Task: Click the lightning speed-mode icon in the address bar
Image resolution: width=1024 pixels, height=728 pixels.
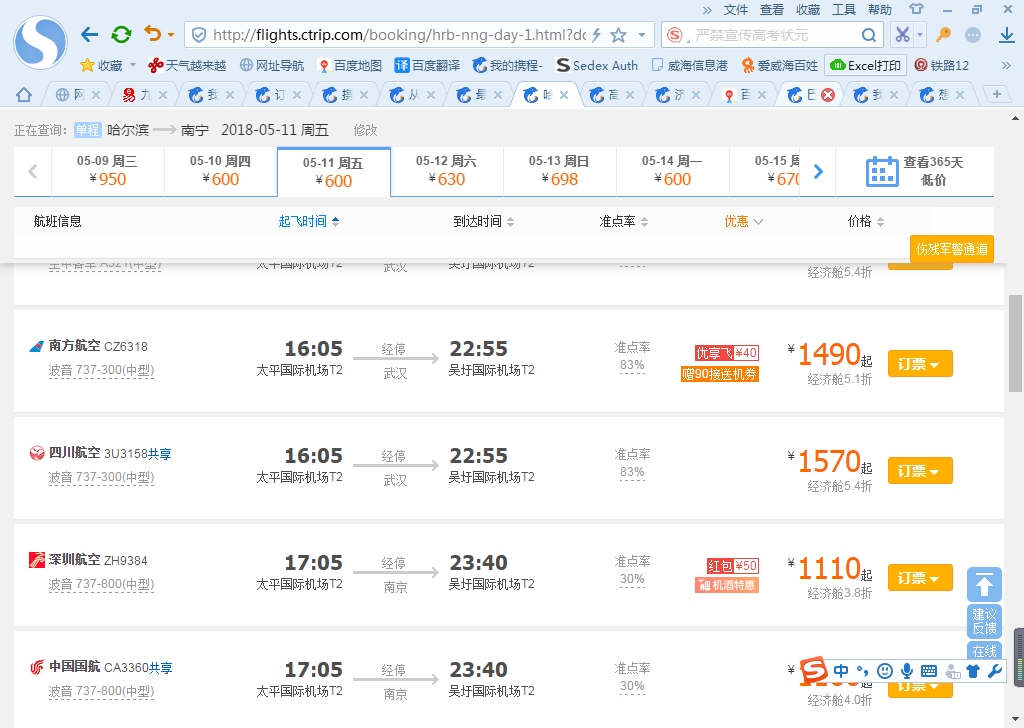Action: [596, 35]
